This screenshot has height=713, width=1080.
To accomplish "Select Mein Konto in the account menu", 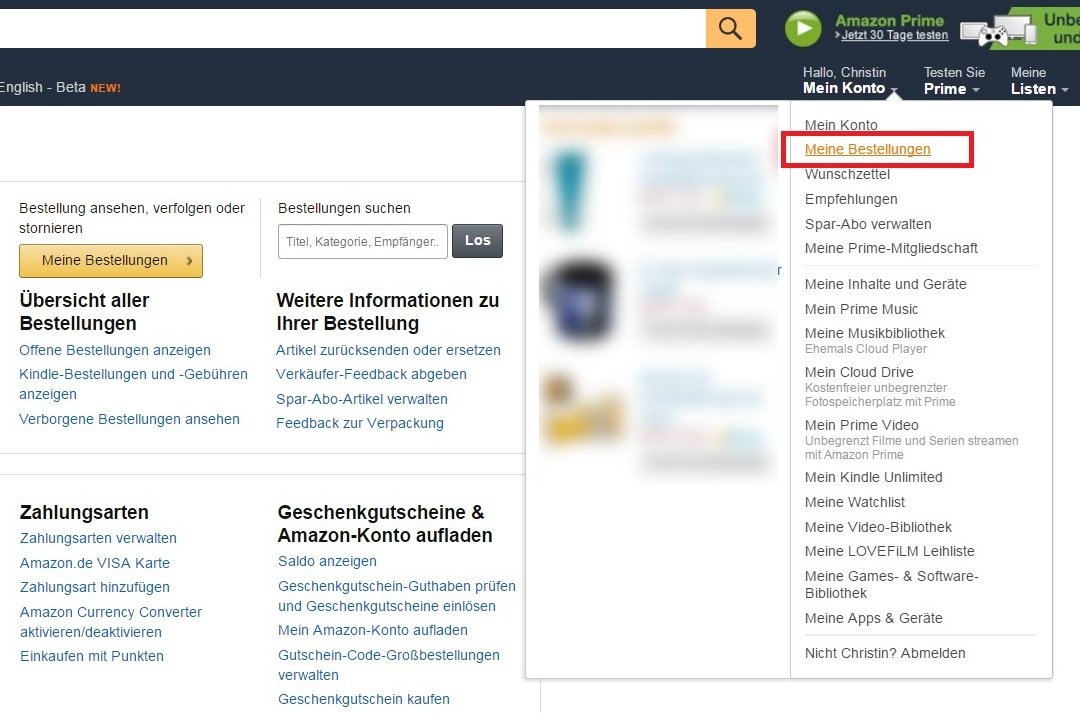I will coord(841,125).
